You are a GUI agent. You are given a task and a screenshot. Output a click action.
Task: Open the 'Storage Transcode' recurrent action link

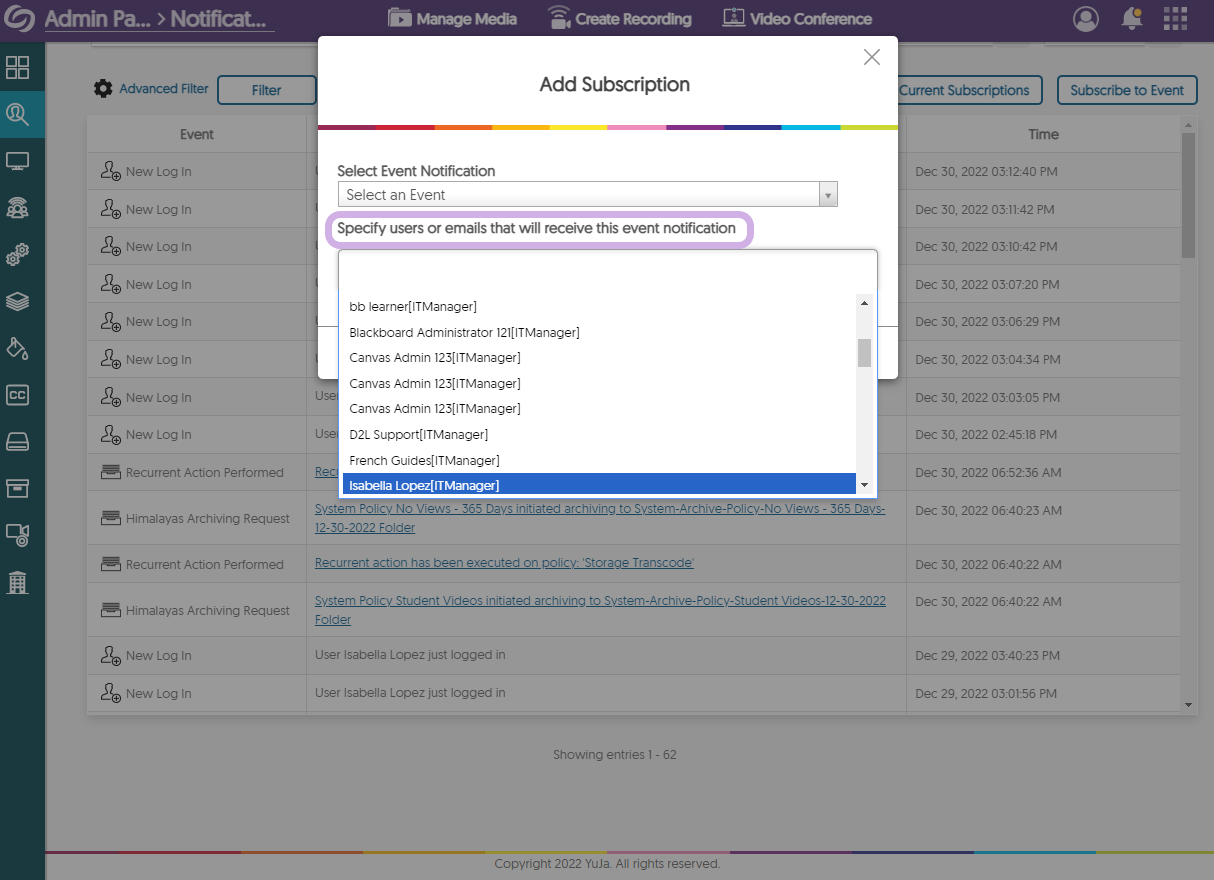[x=504, y=563]
